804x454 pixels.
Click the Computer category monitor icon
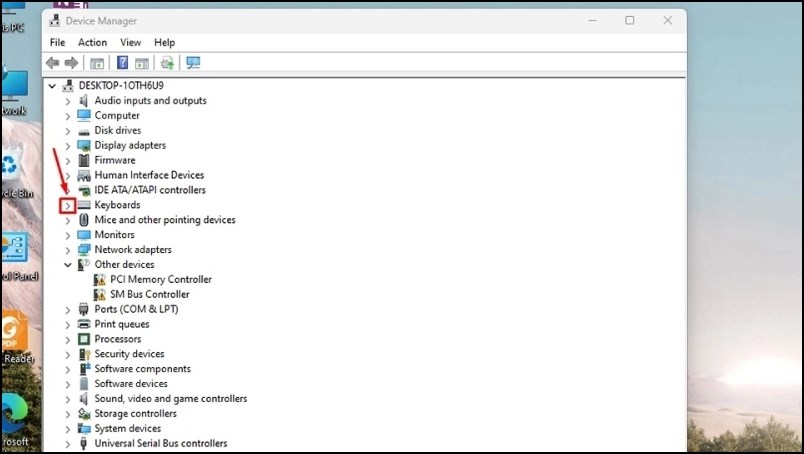pos(84,115)
